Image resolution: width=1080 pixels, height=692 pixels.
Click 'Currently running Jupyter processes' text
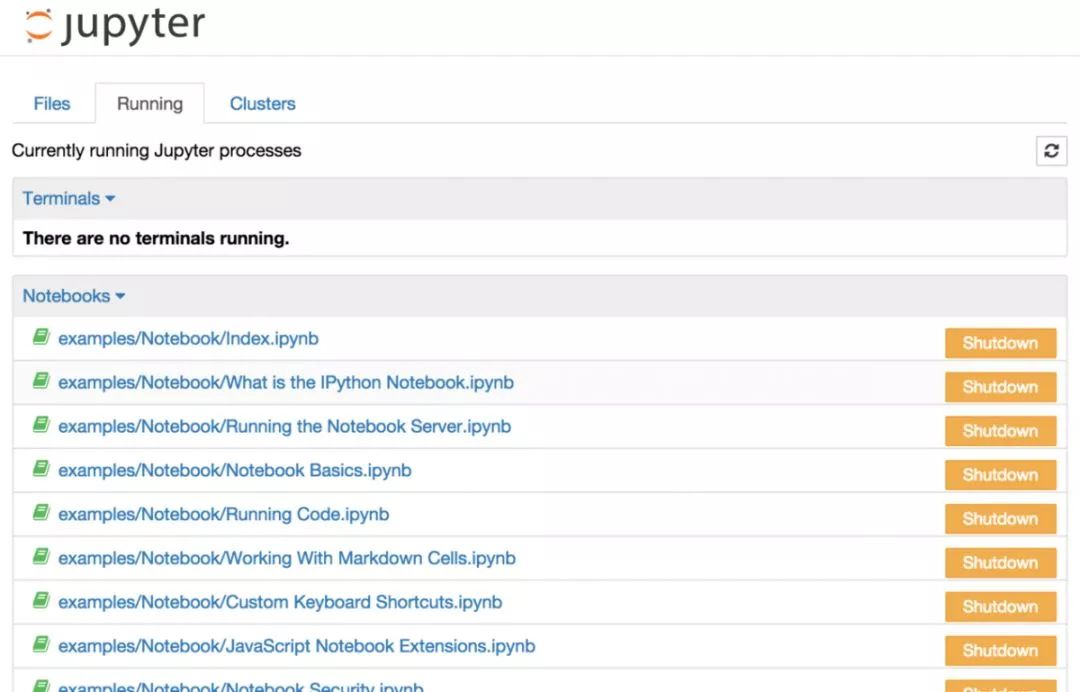[156, 151]
